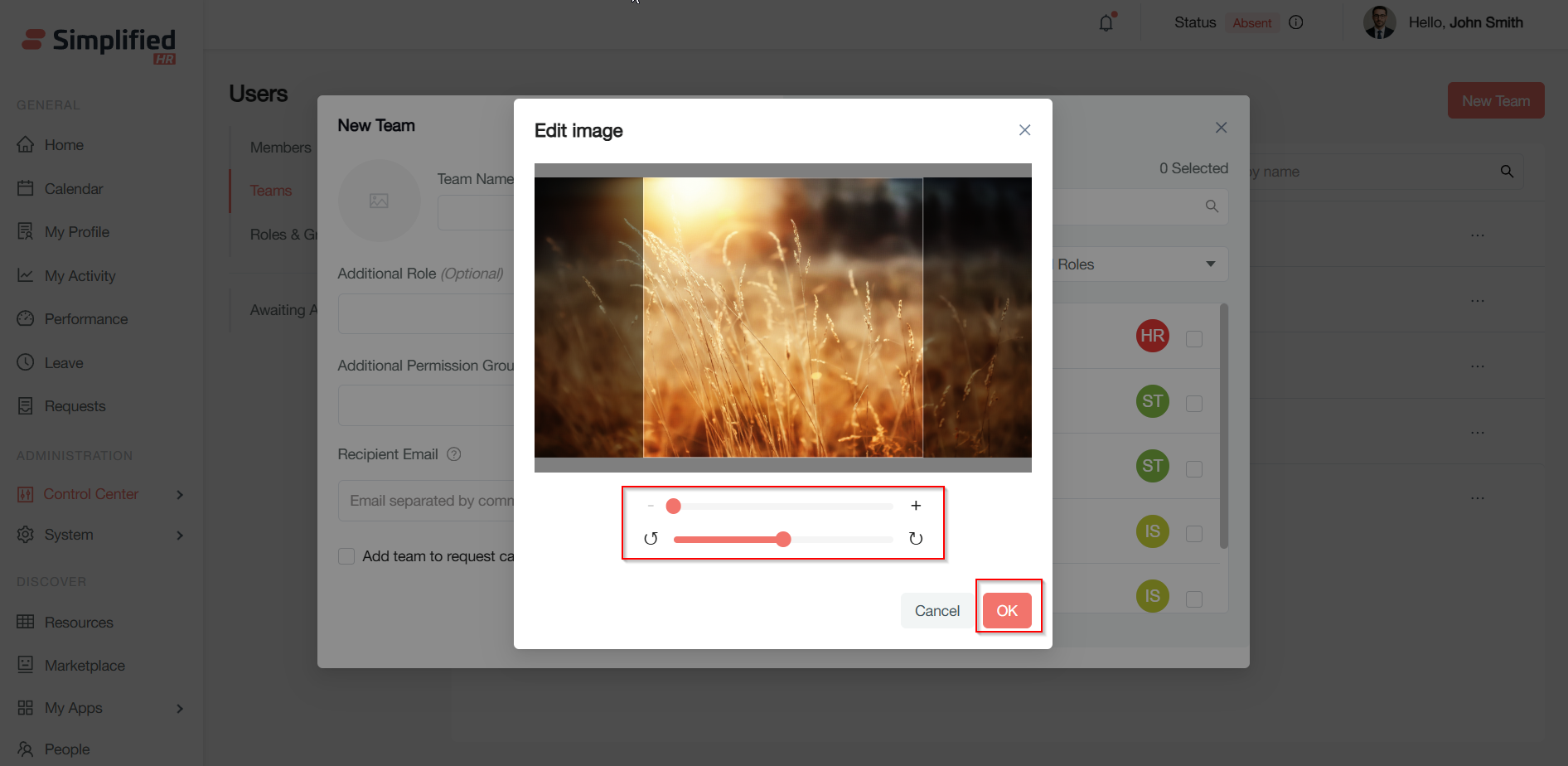Viewport: 1568px width, 766px height.
Task: Click the zoom out minus icon
Action: [x=651, y=506]
